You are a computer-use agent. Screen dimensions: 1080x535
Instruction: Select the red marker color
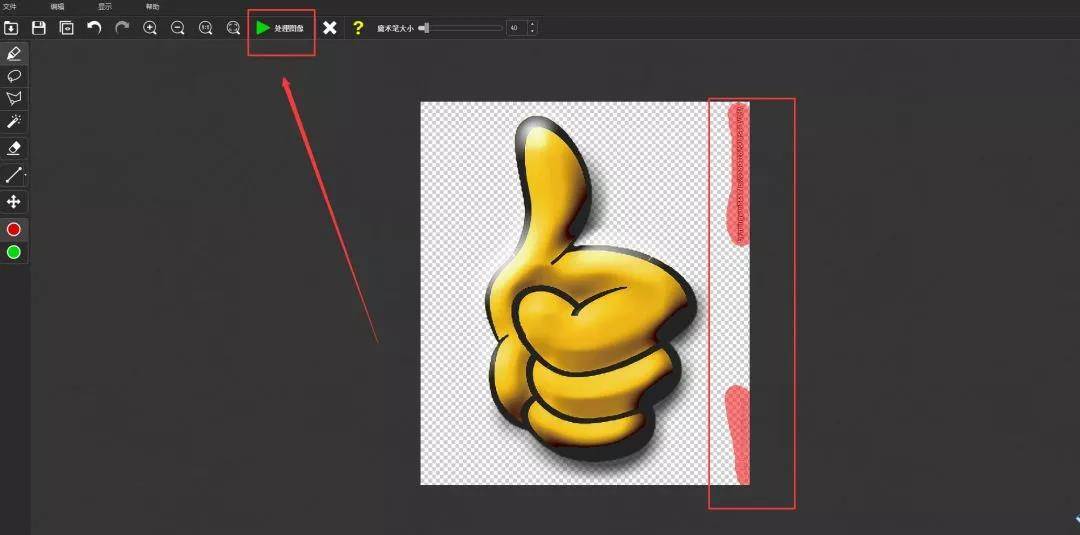click(x=14, y=229)
